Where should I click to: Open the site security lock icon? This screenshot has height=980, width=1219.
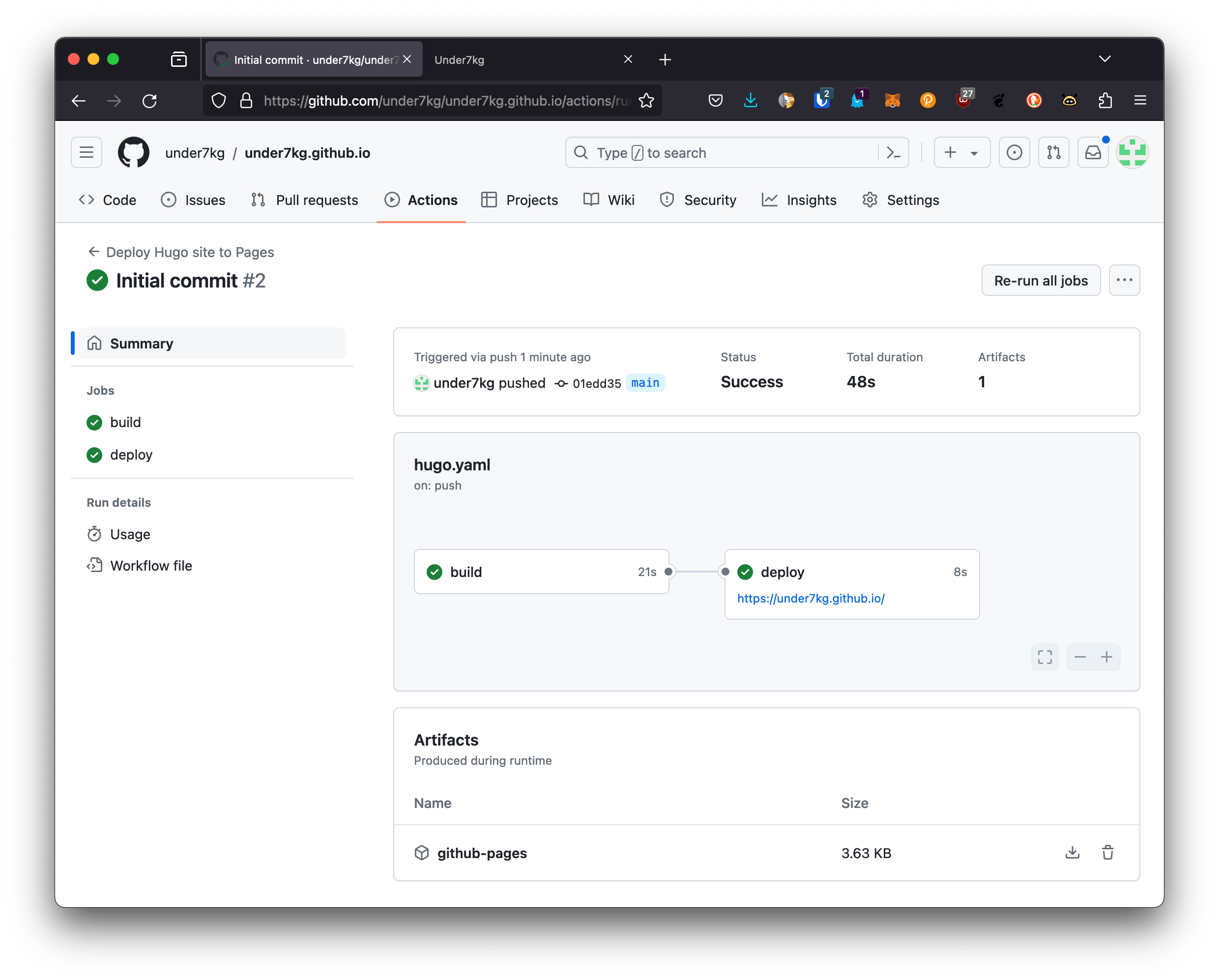click(246, 101)
